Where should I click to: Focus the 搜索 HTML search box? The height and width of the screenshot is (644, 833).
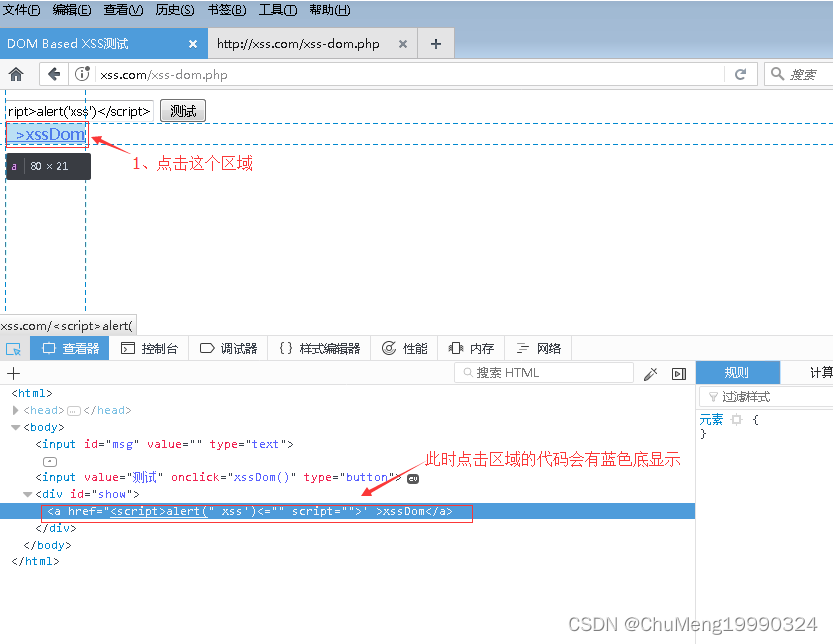point(544,373)
